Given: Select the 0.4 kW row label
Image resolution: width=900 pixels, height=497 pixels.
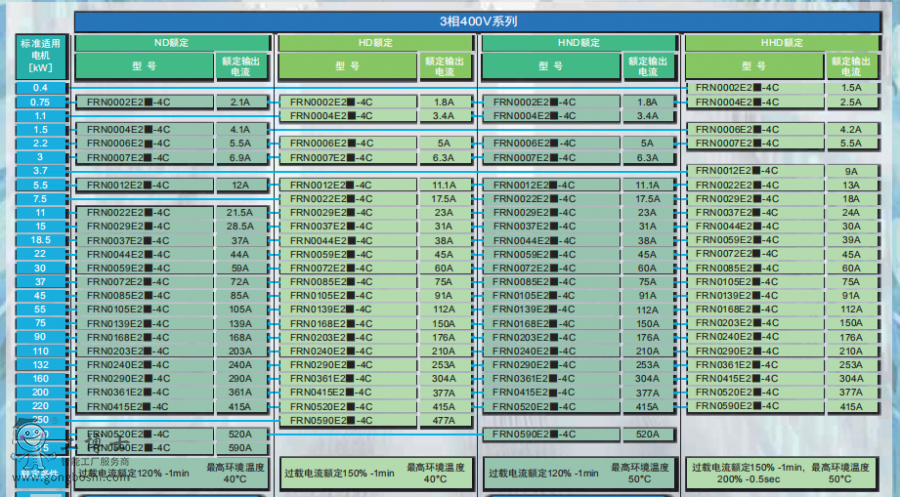Looking at the screenshot, I should pos(40,88).
